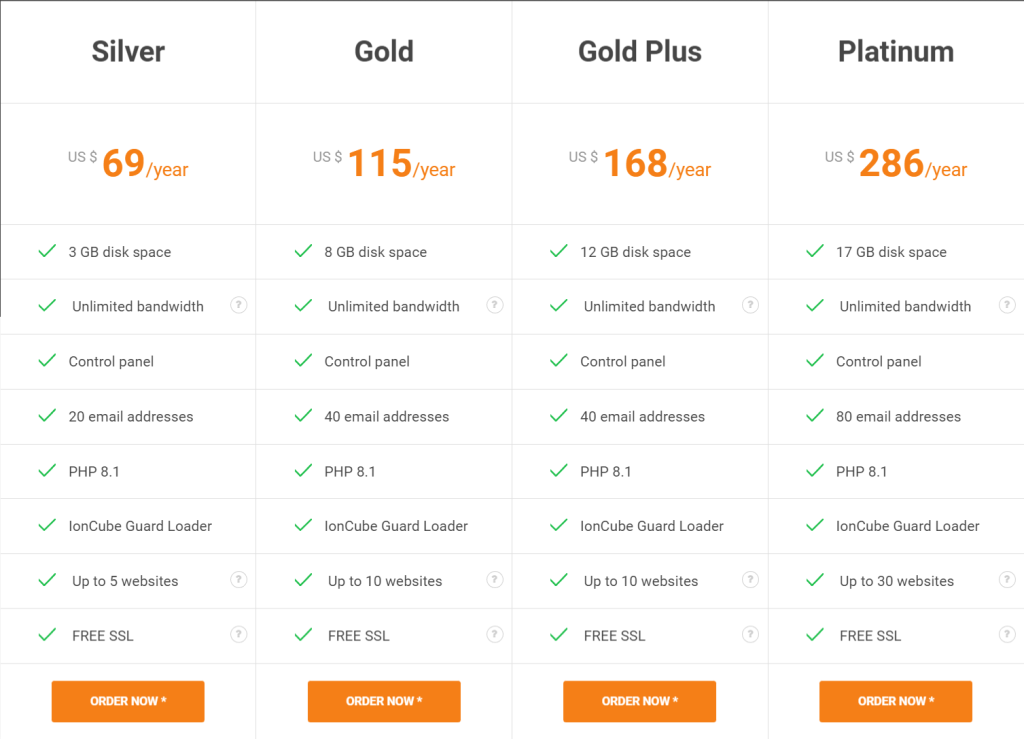Screen dimensions: 1024x739
Task: Click help icon beside Platinum FREE SSL
Action: tap(1007, 635)
